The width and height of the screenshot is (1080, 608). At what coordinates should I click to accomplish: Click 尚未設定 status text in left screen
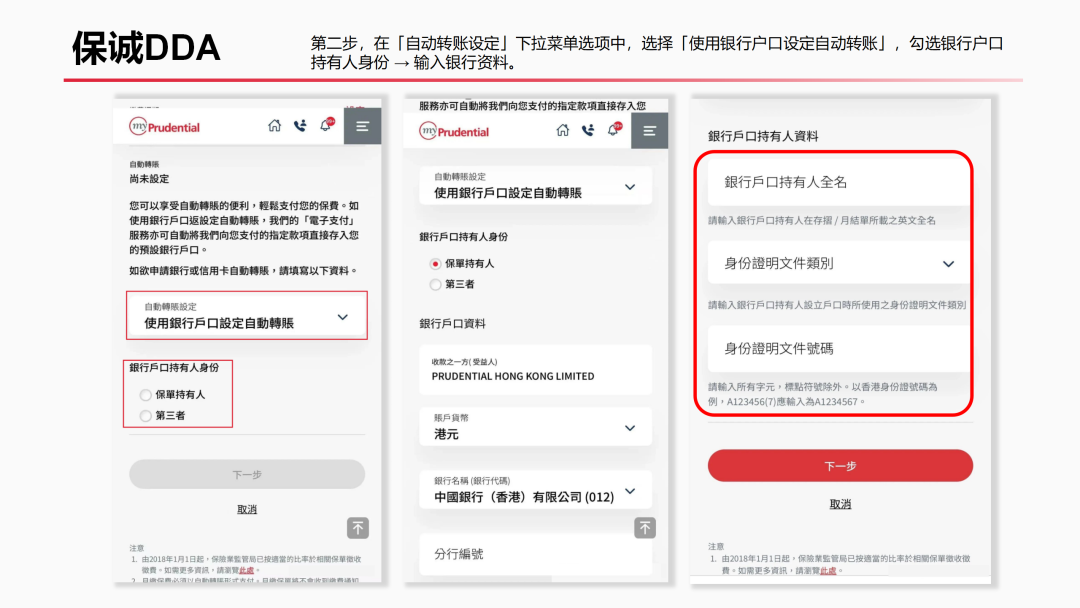click(149, 179)
